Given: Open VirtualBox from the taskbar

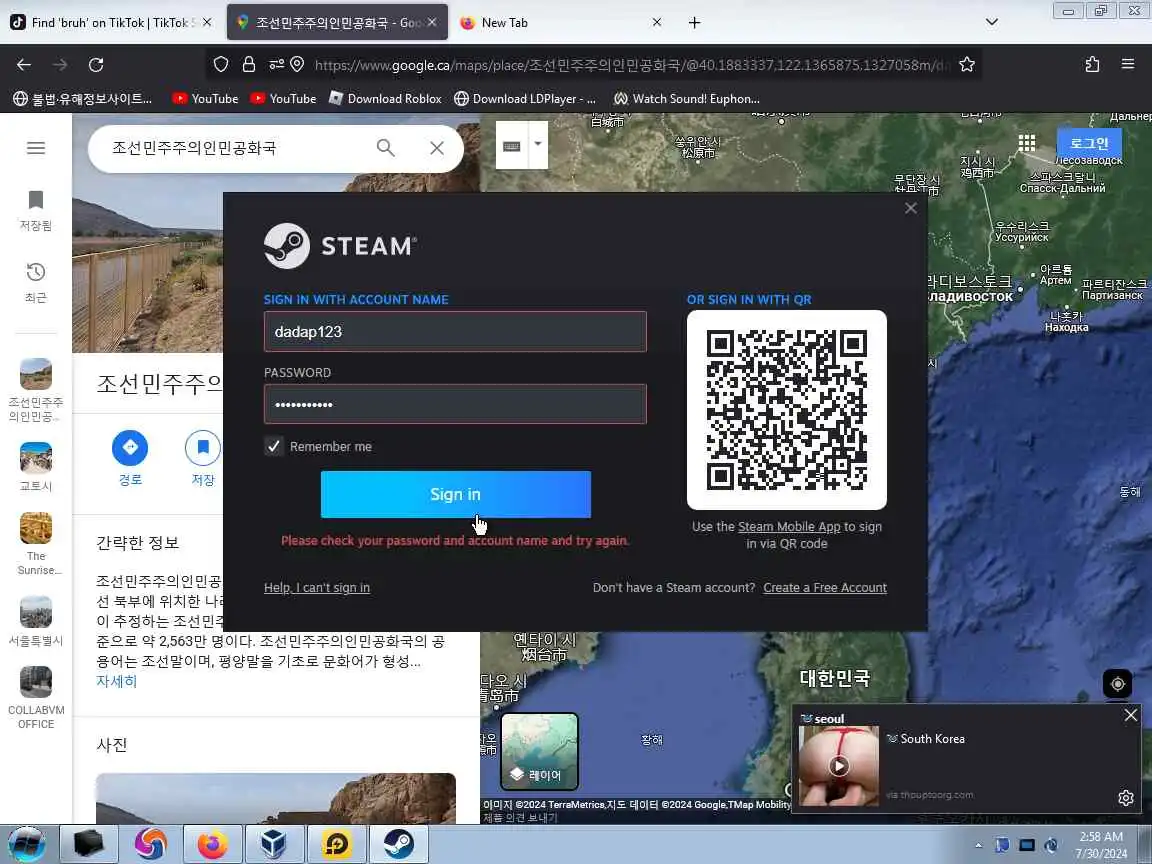Looking at the screenshot, I should (x=273, y=844).
